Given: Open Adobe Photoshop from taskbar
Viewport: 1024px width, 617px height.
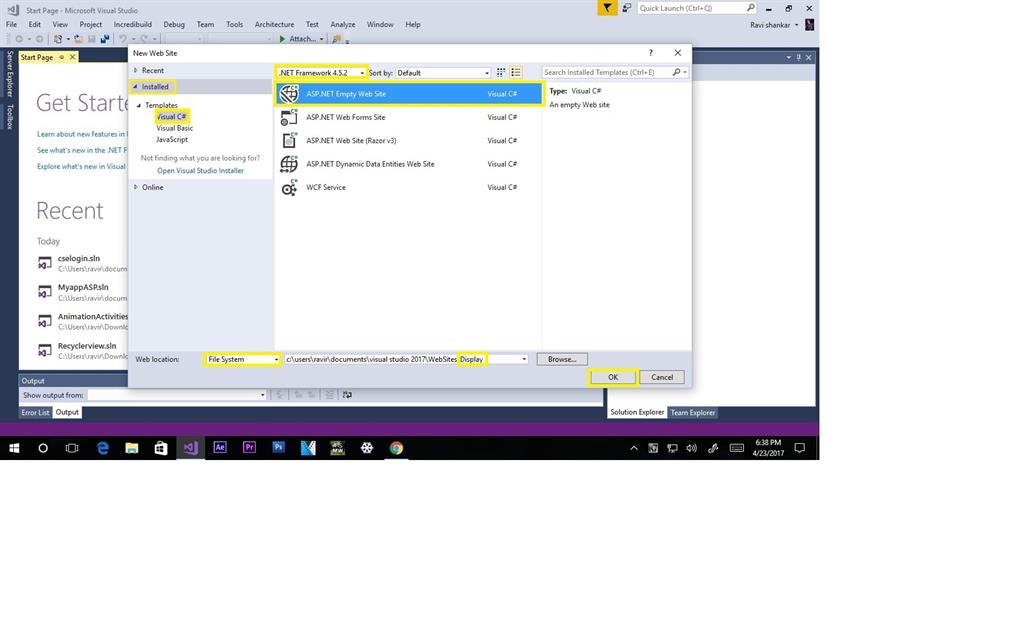Looking at the screenshot, I should tap(279, 448).
